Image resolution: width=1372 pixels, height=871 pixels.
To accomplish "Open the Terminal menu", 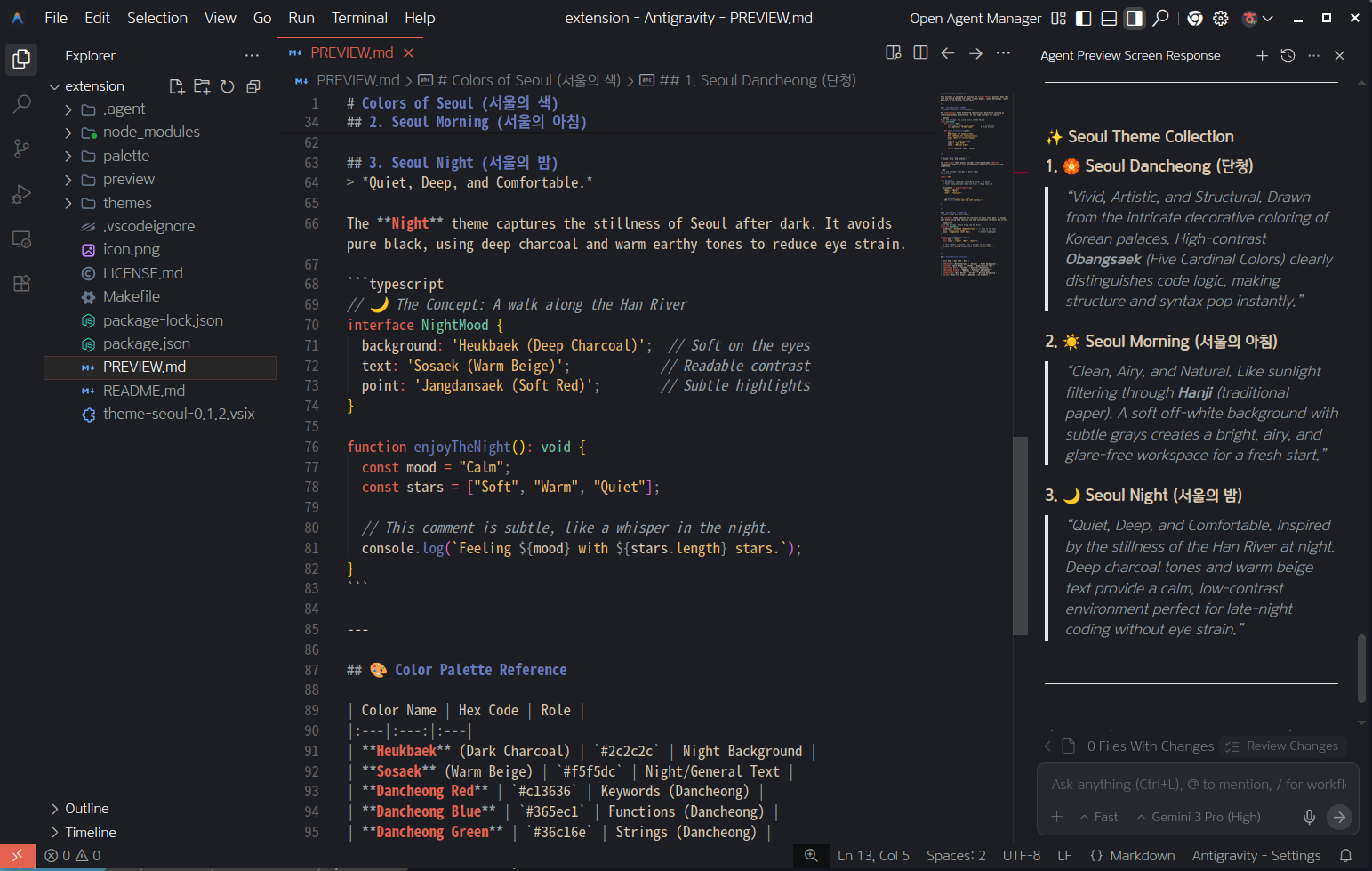I will 359,18.
